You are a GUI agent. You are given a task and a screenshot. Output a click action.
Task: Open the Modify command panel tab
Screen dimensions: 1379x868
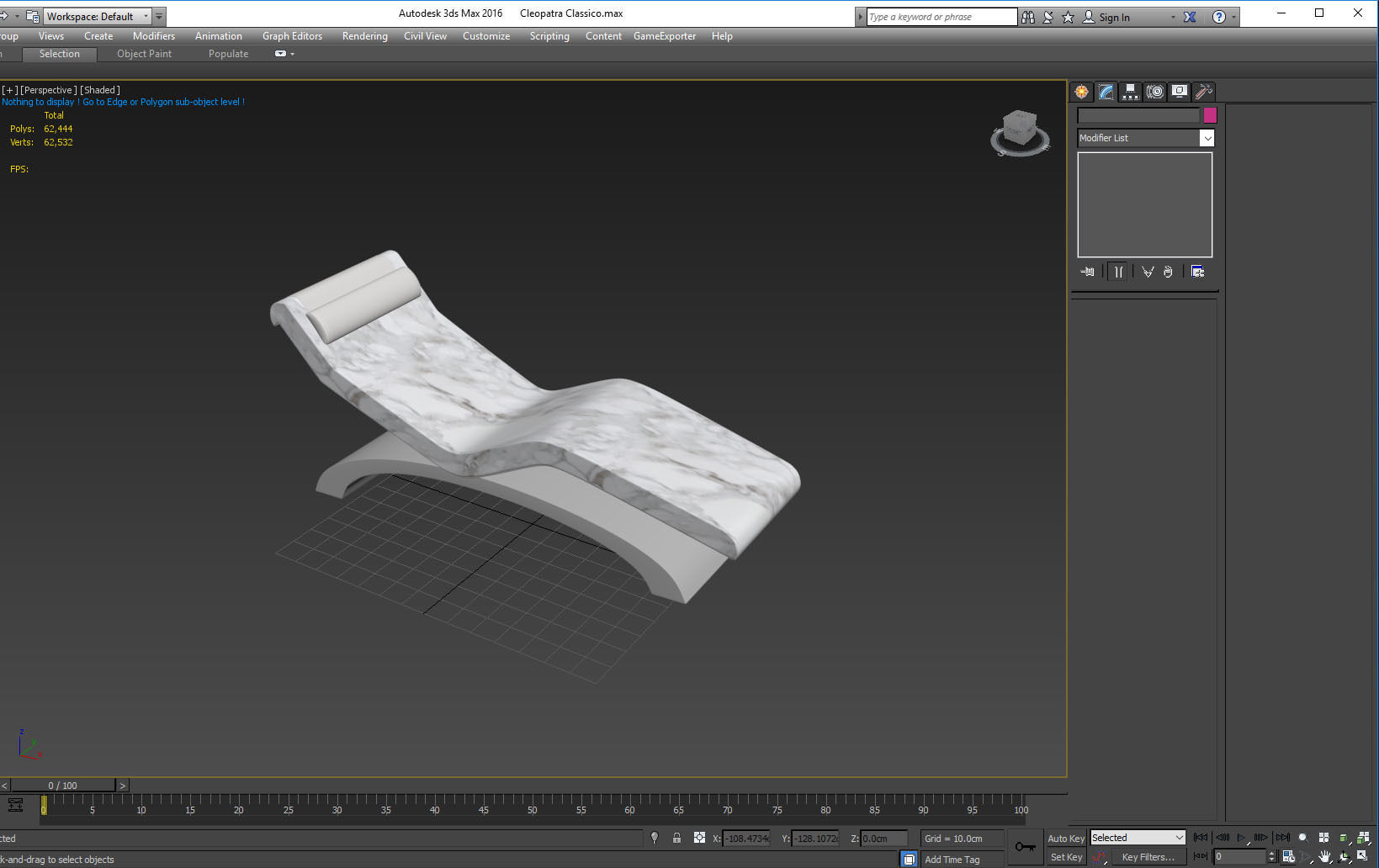pyautogui.click(x=1106, y=92)
